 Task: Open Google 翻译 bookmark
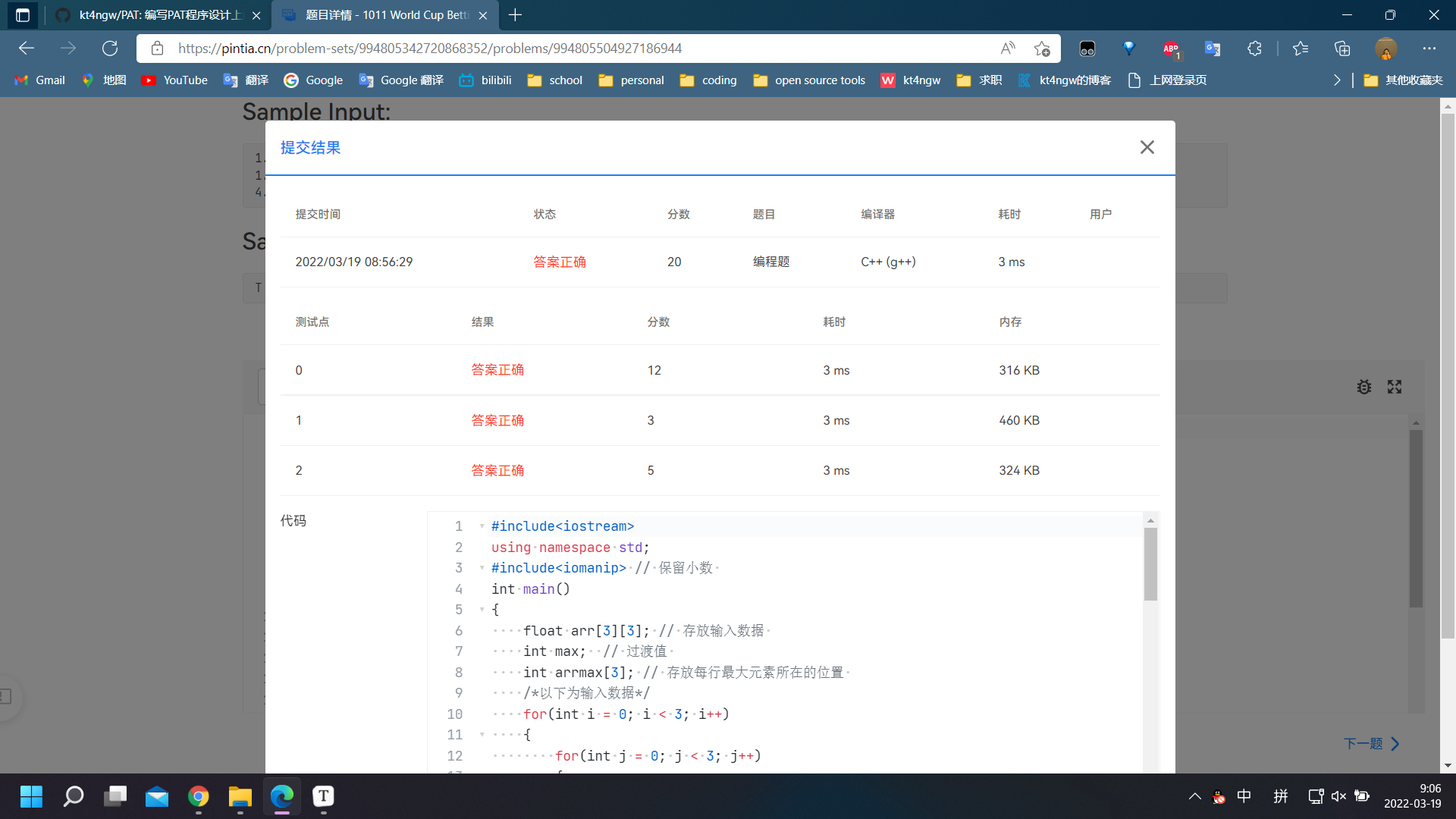401,80
